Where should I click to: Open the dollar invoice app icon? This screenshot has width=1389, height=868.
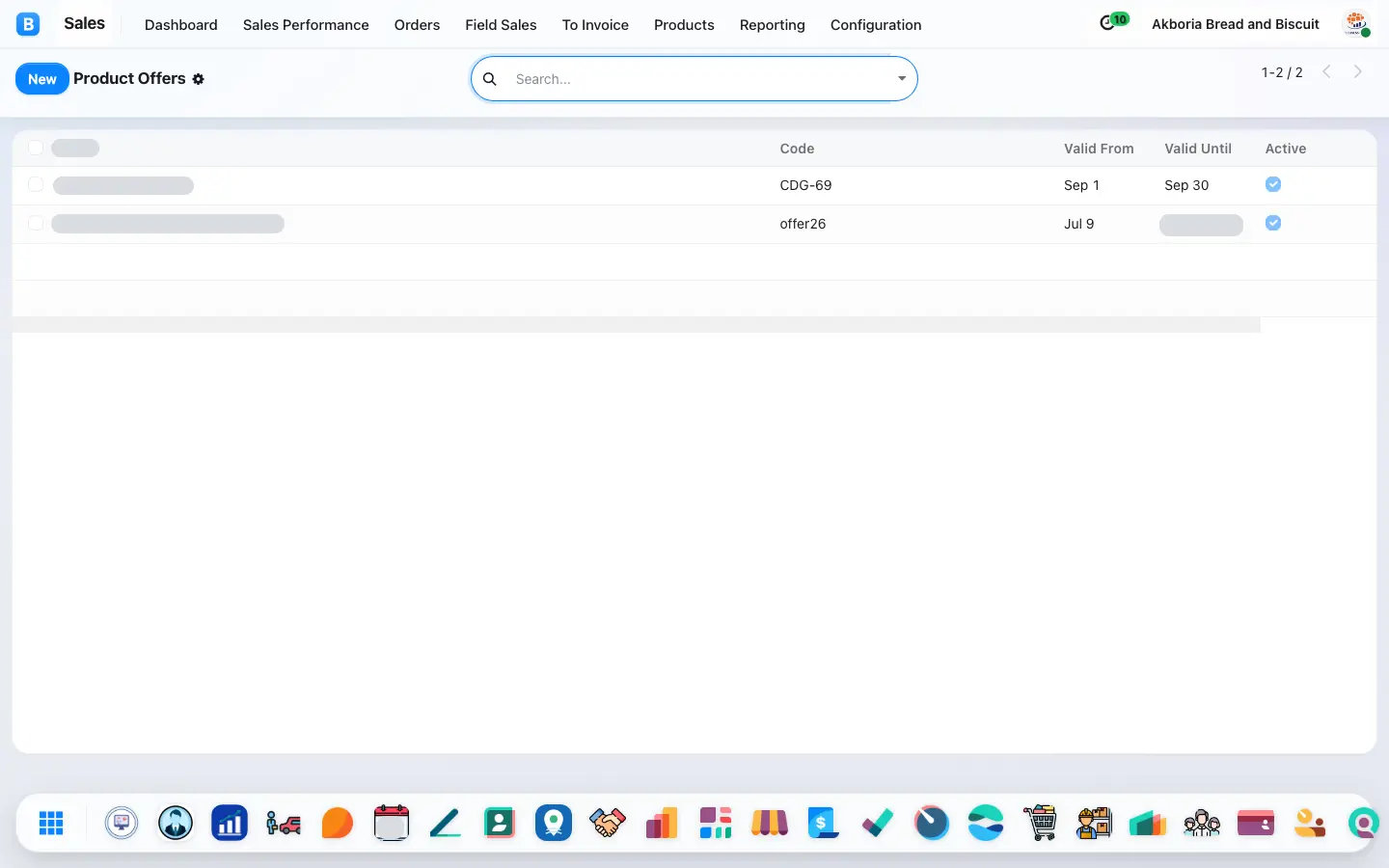click(824, 823)
